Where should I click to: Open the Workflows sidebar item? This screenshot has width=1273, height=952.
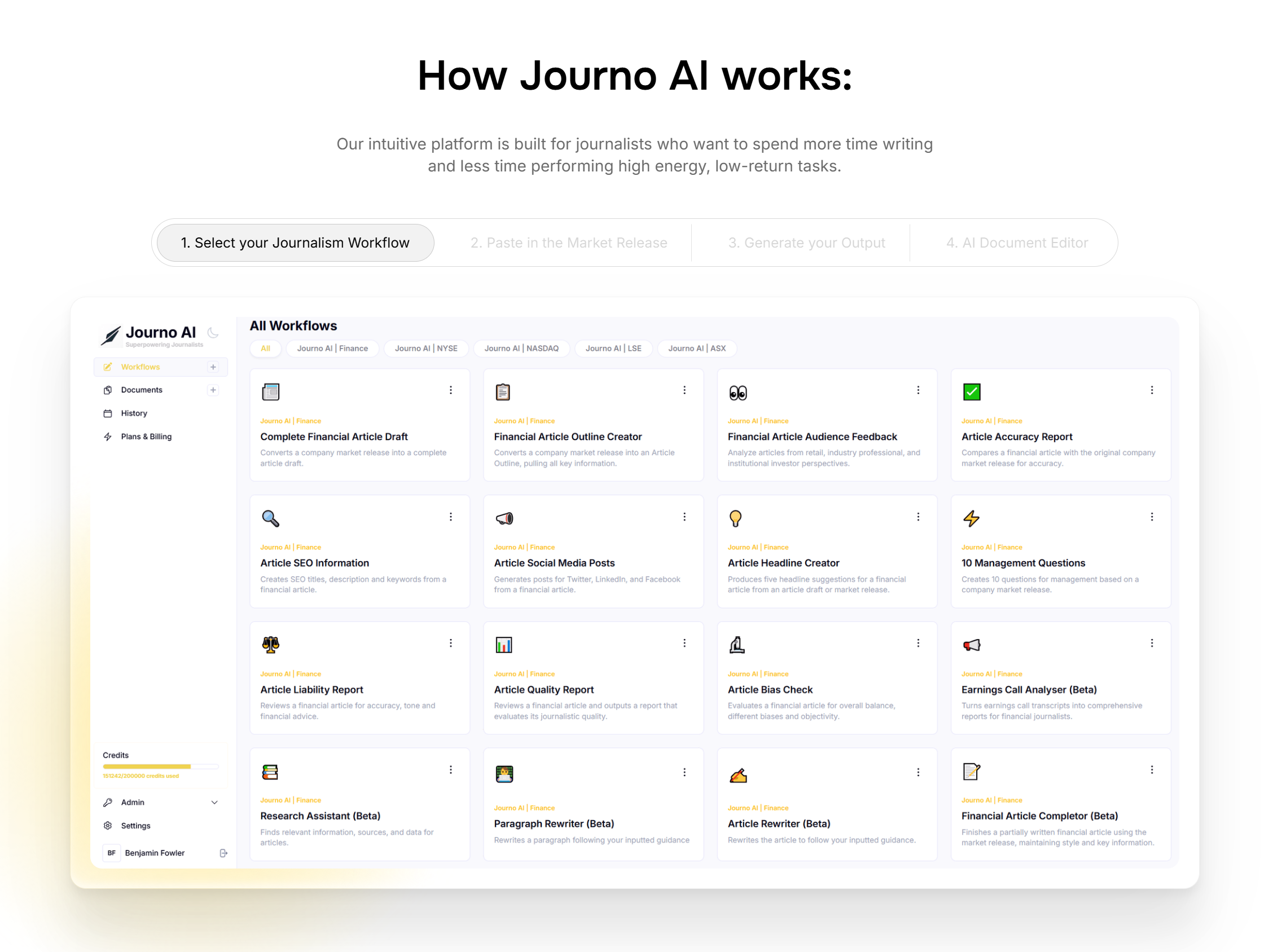[x=161, y=367]
